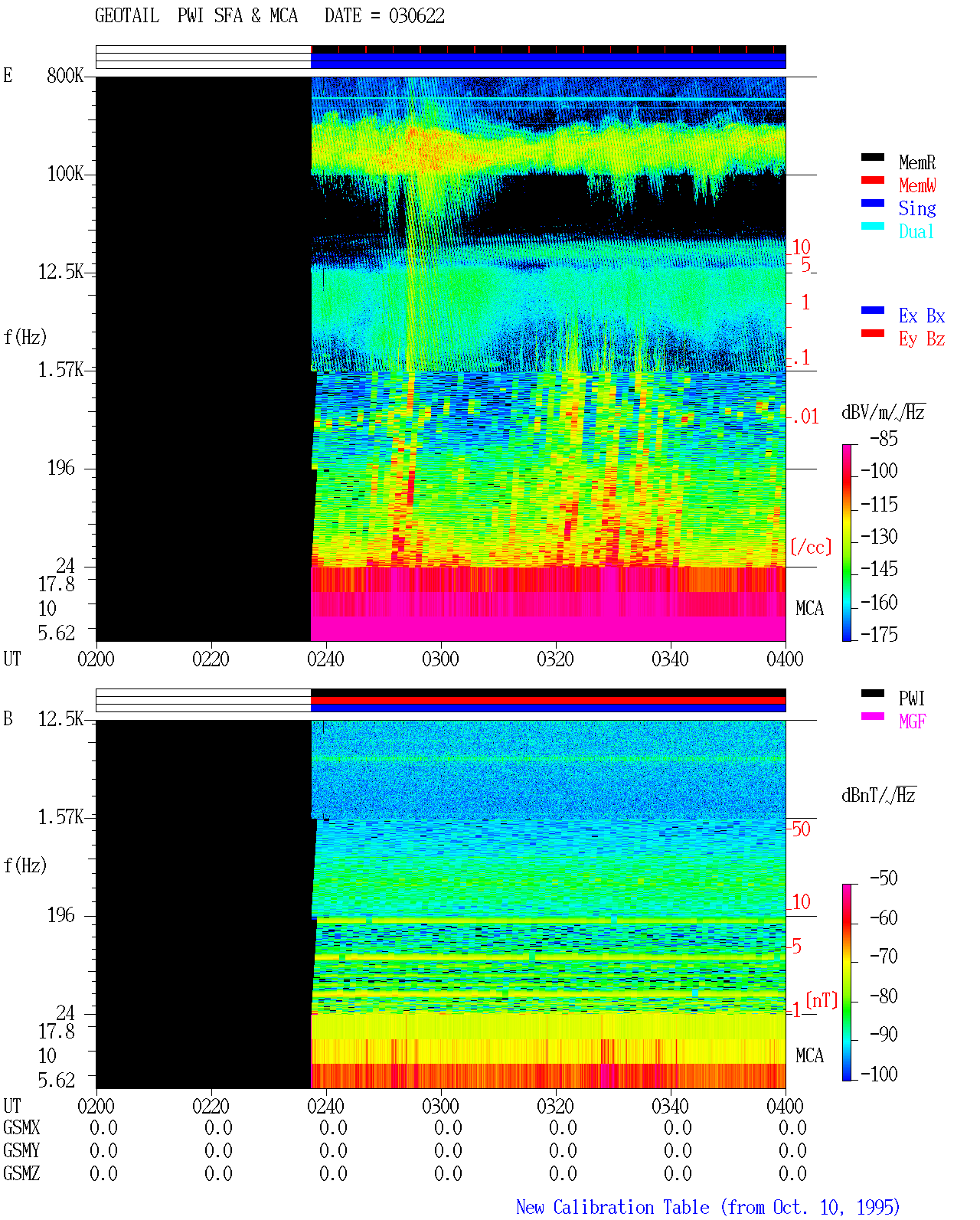Screen dimensions: 980x1220
Task: Click the 800K frequency axis label
Action: pos(65,75)
